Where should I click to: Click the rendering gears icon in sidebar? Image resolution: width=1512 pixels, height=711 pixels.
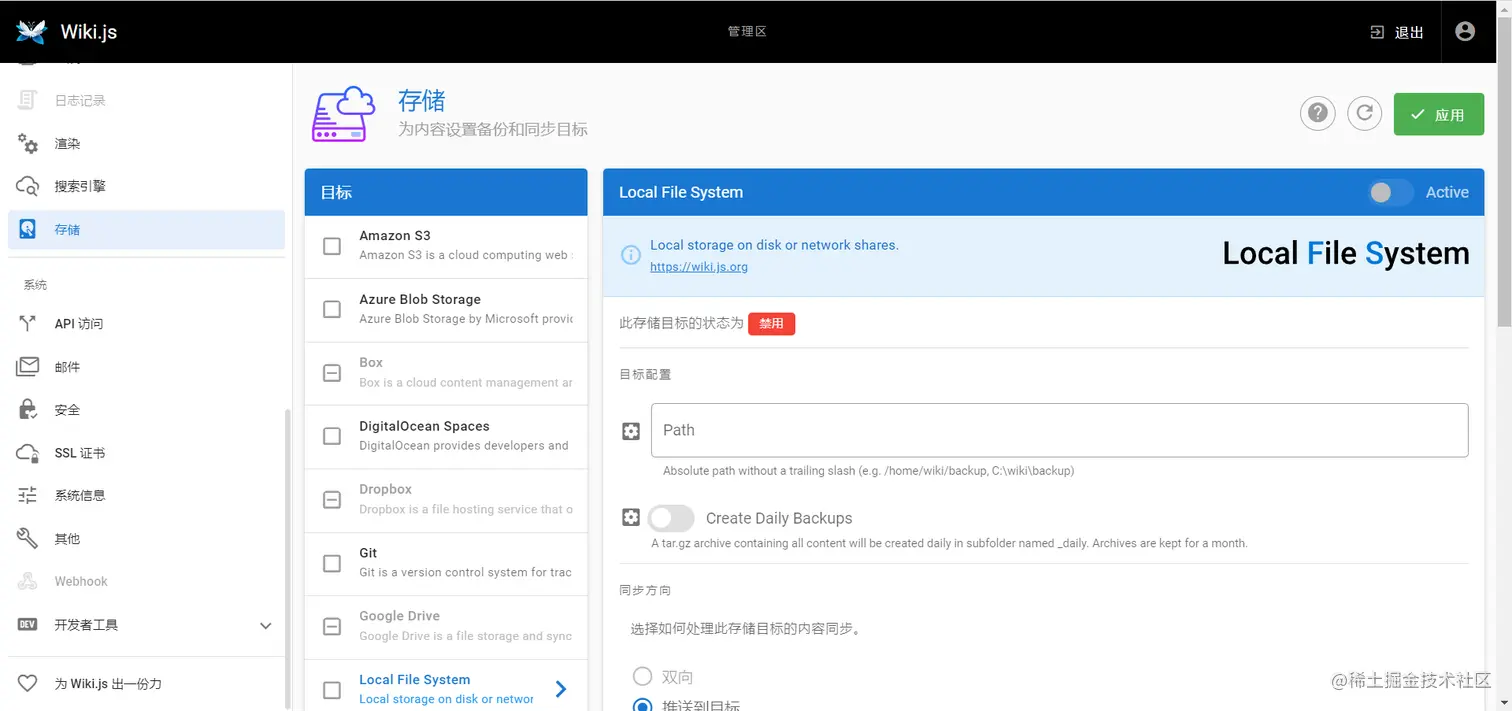pos(28,143)
